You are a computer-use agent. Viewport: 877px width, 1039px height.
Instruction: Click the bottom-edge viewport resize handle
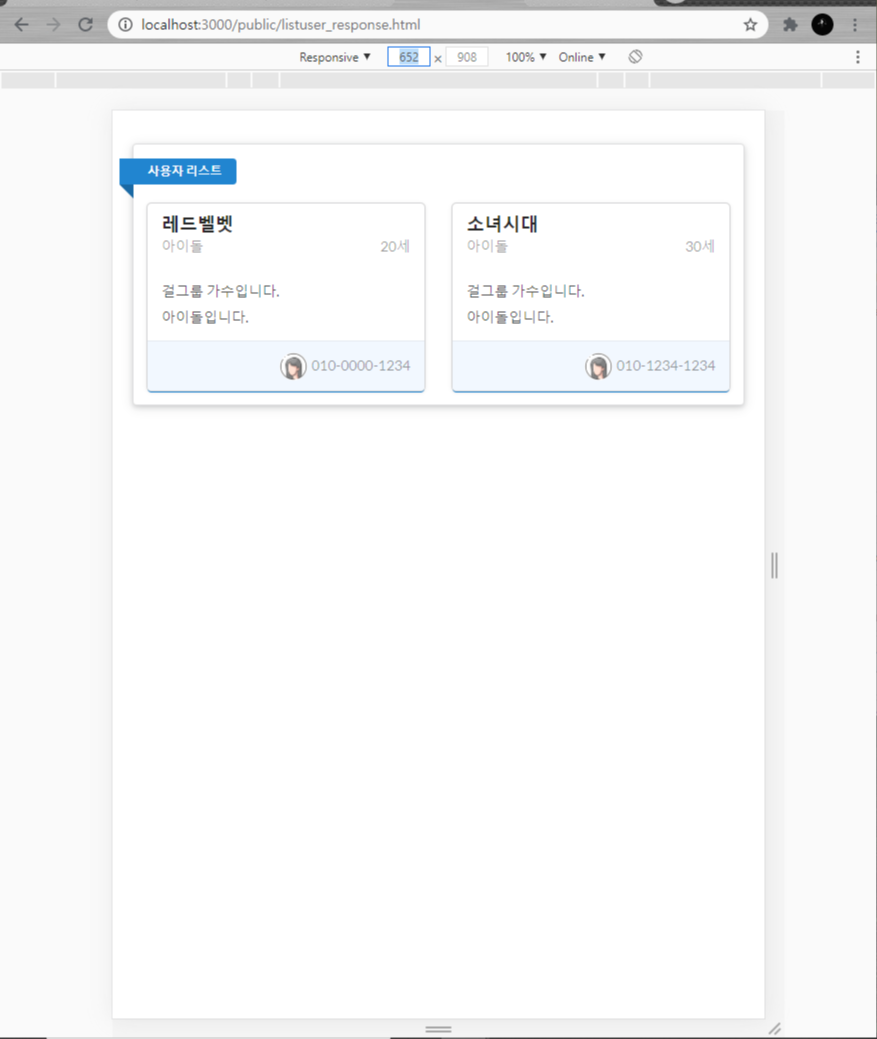coord(438,1029)
